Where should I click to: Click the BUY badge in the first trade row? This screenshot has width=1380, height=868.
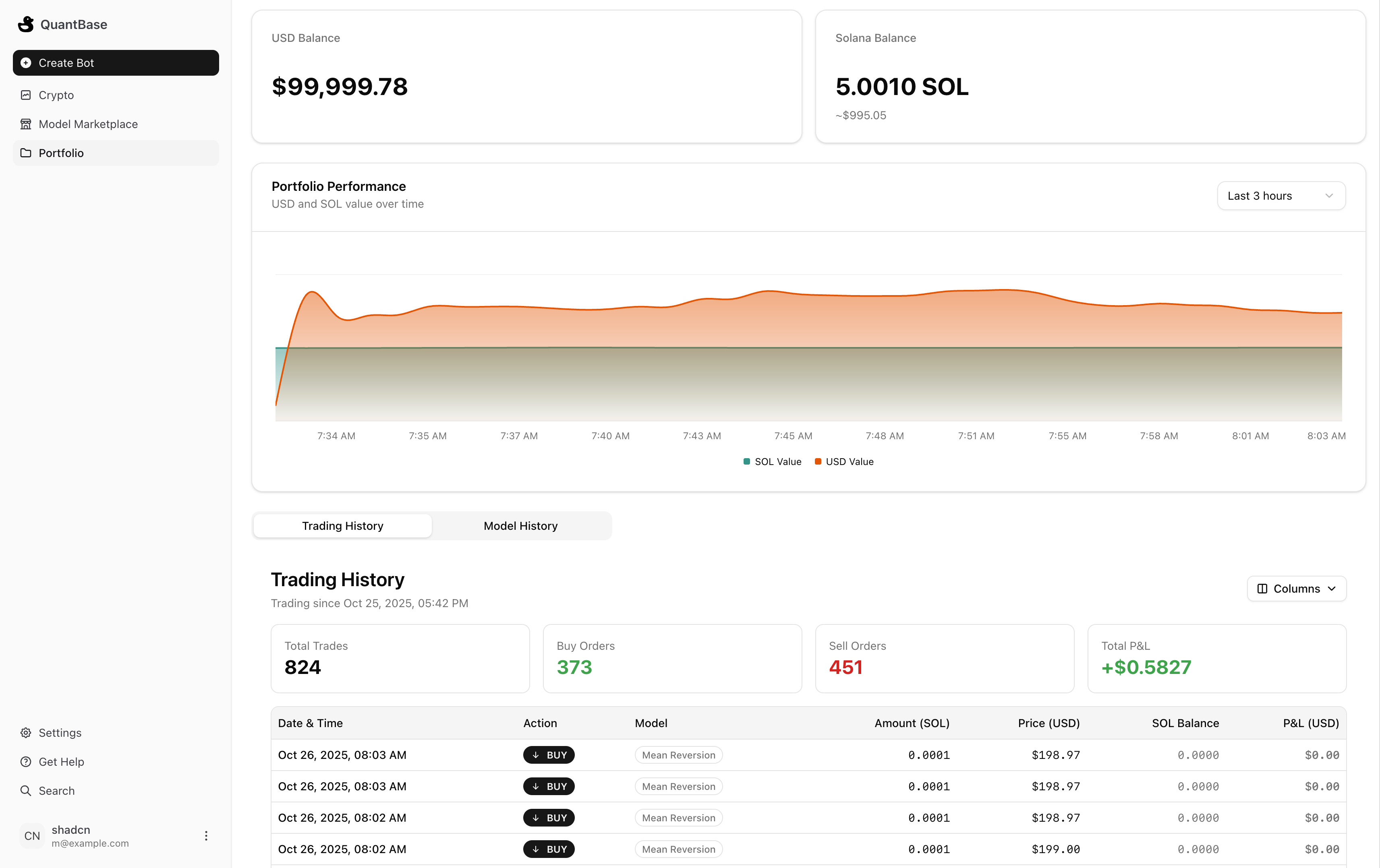tap(549, 755)
